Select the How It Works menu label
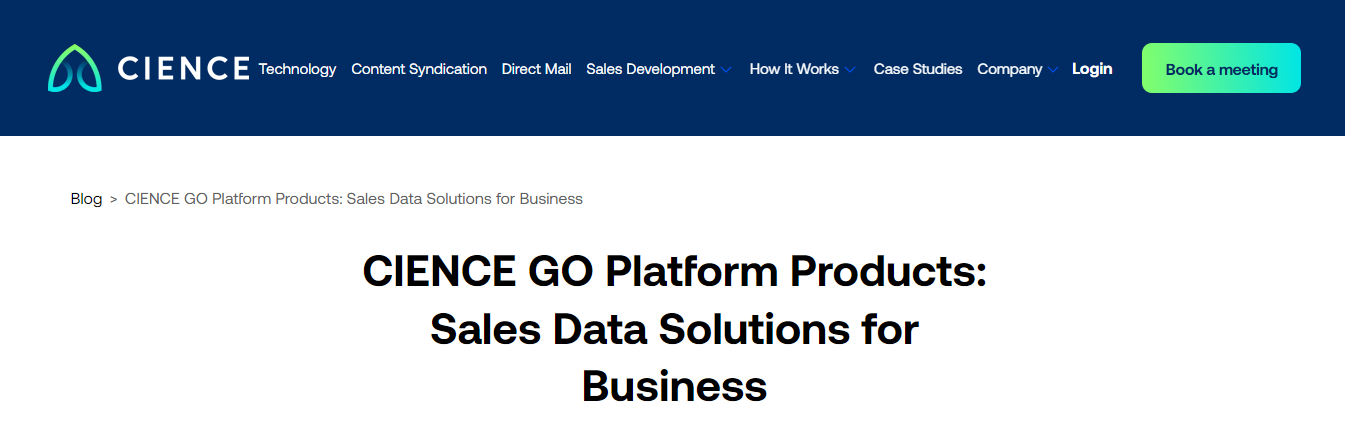This screenshot has height=437, width=1345. (794, 69)
